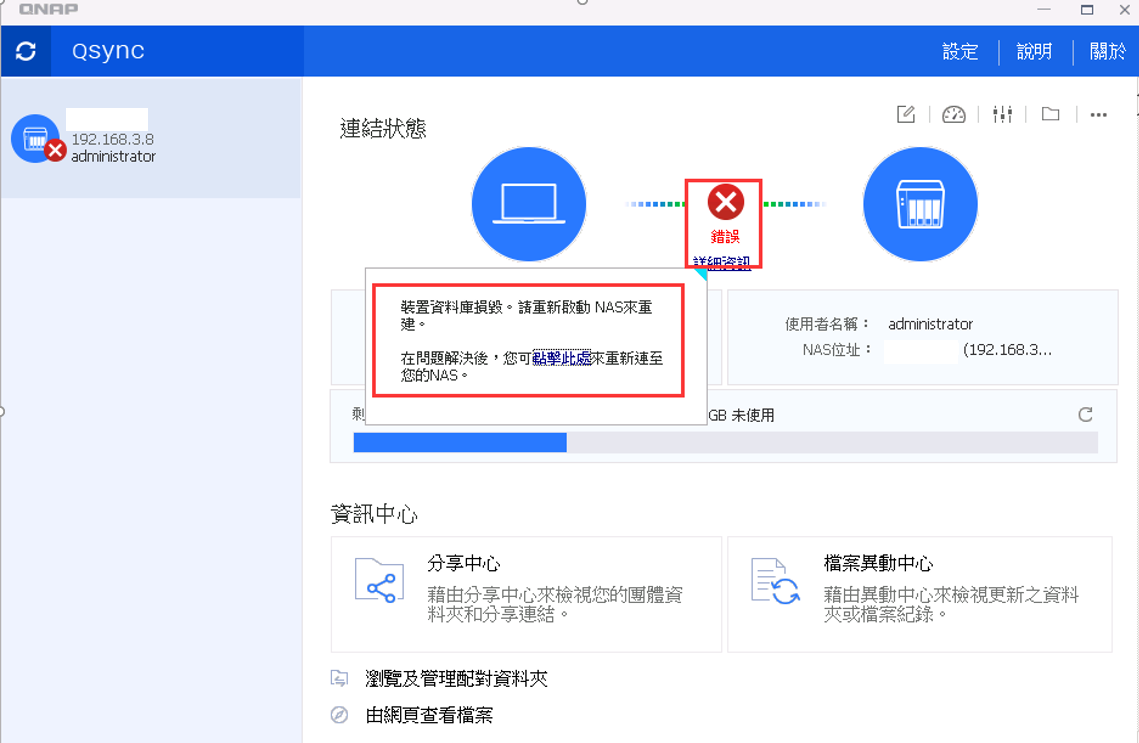This screenshot has height=743, width=1139.
Task: Open the sliders preferences icon
Action: coord(1002,115)
